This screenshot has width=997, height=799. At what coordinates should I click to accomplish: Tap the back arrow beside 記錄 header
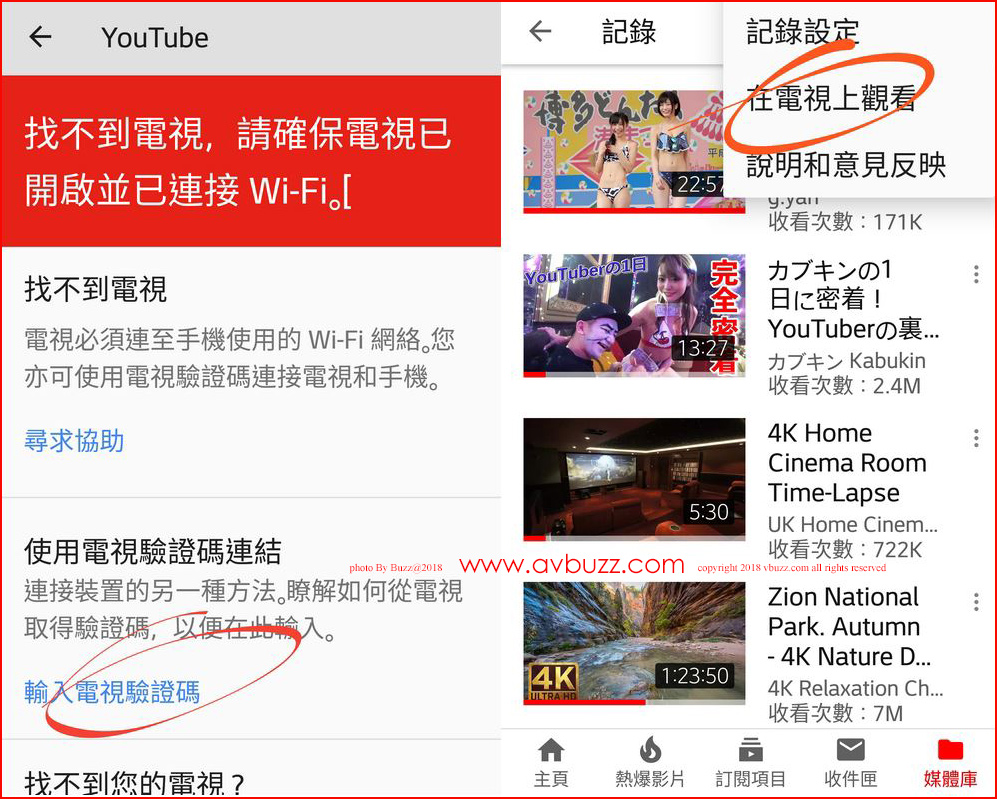540,32
